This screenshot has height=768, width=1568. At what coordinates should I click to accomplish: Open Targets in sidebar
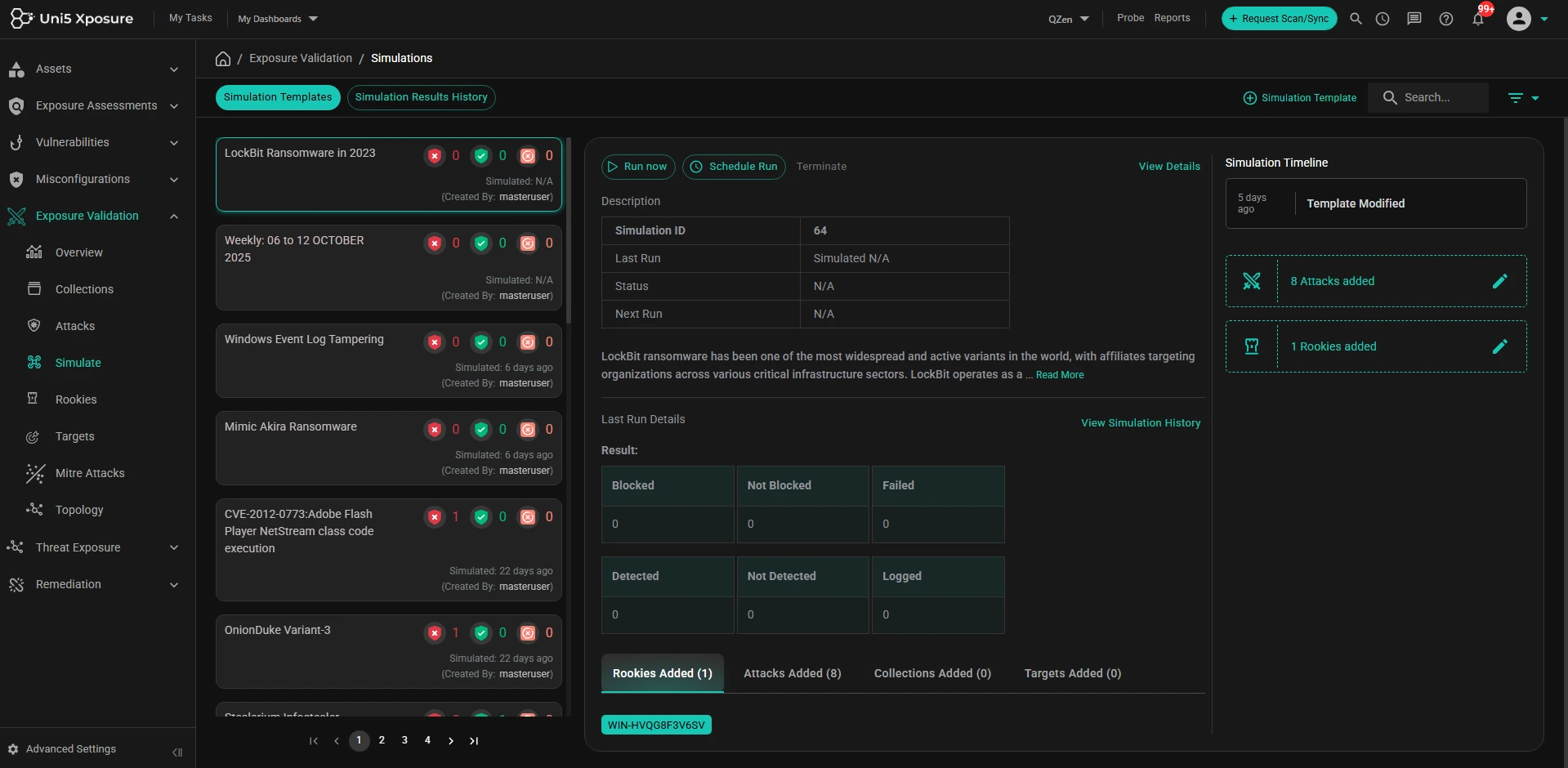pos(75,436)
